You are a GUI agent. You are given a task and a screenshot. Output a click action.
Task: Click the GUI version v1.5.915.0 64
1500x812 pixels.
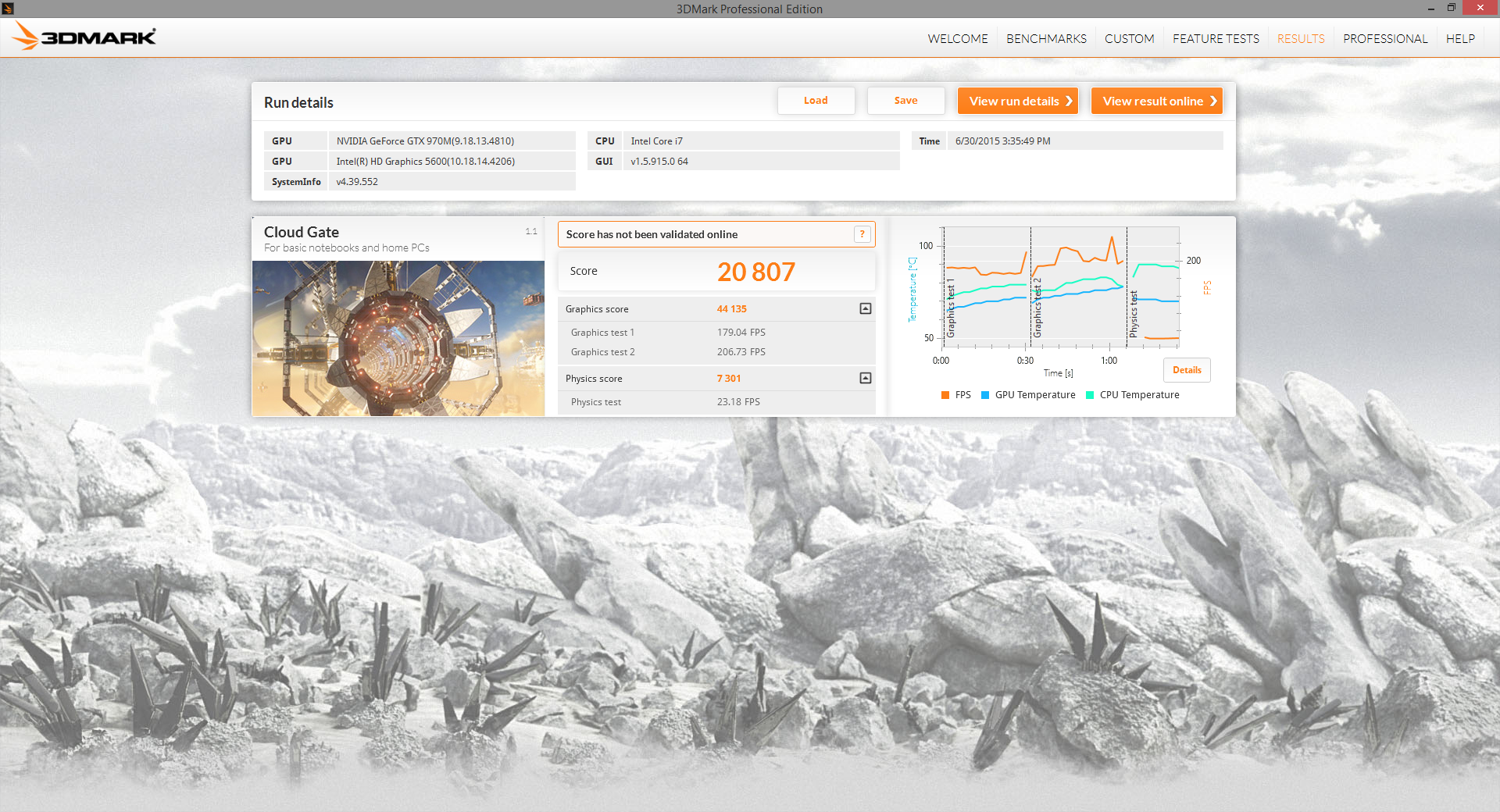coord(762,162)
